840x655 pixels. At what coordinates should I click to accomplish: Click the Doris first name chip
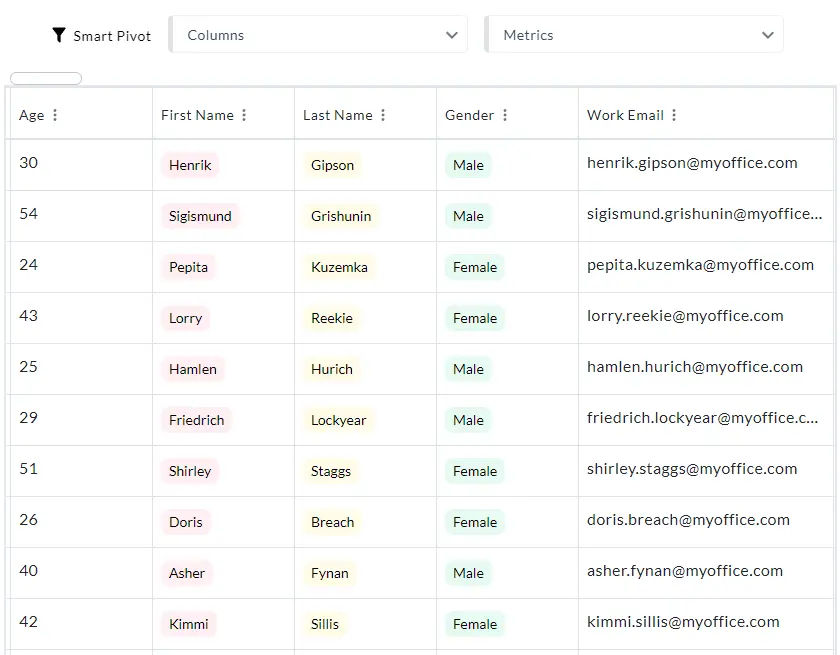click(x=186, y=522)
